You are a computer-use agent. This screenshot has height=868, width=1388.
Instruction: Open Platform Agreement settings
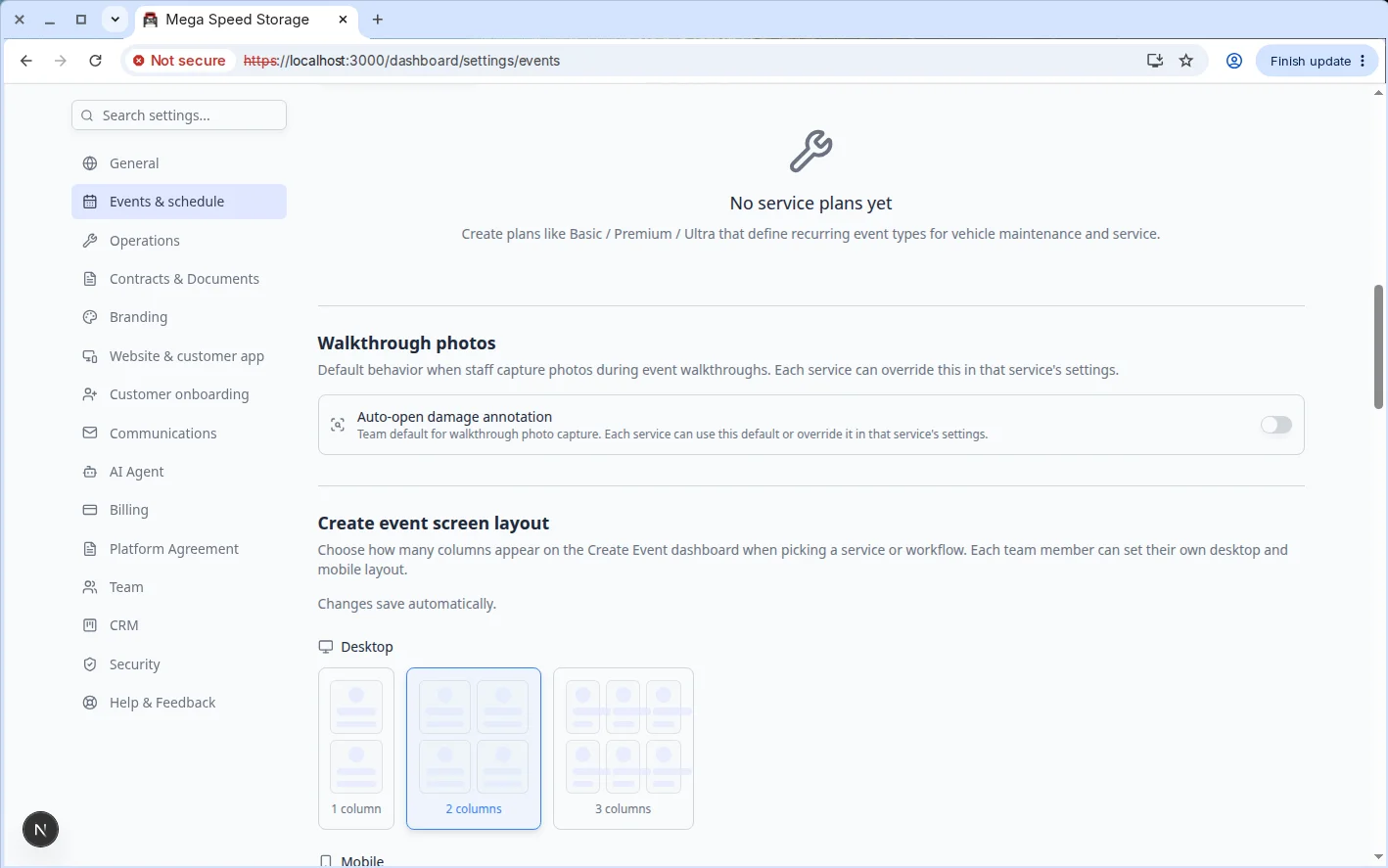[x=179, y=549]
